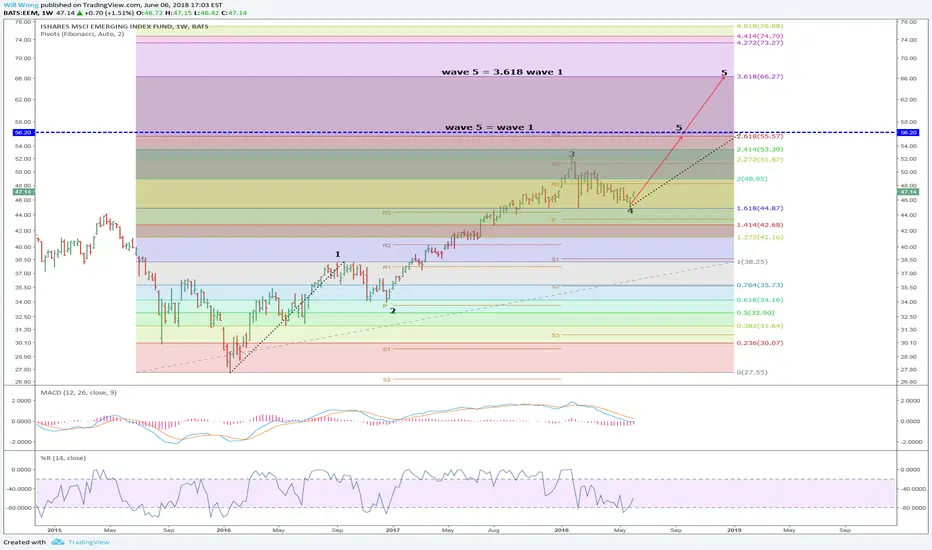Click the 4.414(74.79) Fibonacci level label
This screenshot has width=932, height=550.
coord(760,36)
